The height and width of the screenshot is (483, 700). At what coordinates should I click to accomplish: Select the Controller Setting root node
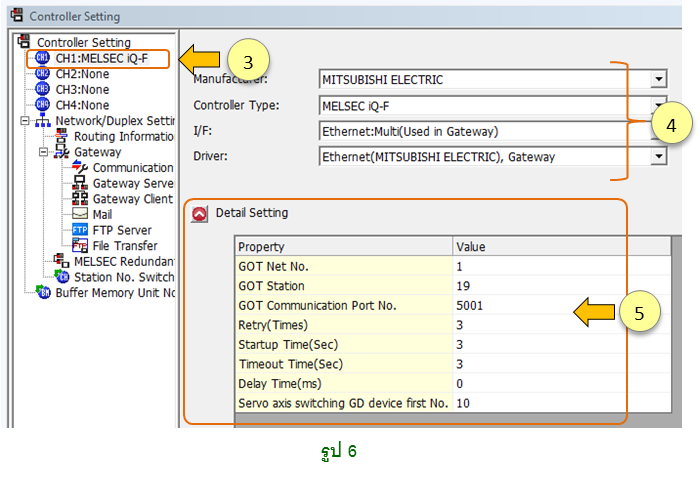(x=84, y=42)
